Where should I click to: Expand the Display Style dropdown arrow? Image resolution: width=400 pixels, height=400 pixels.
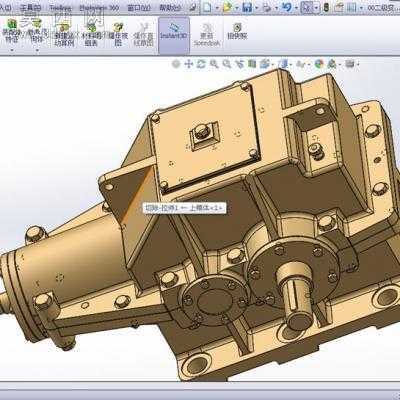point(292,64)
